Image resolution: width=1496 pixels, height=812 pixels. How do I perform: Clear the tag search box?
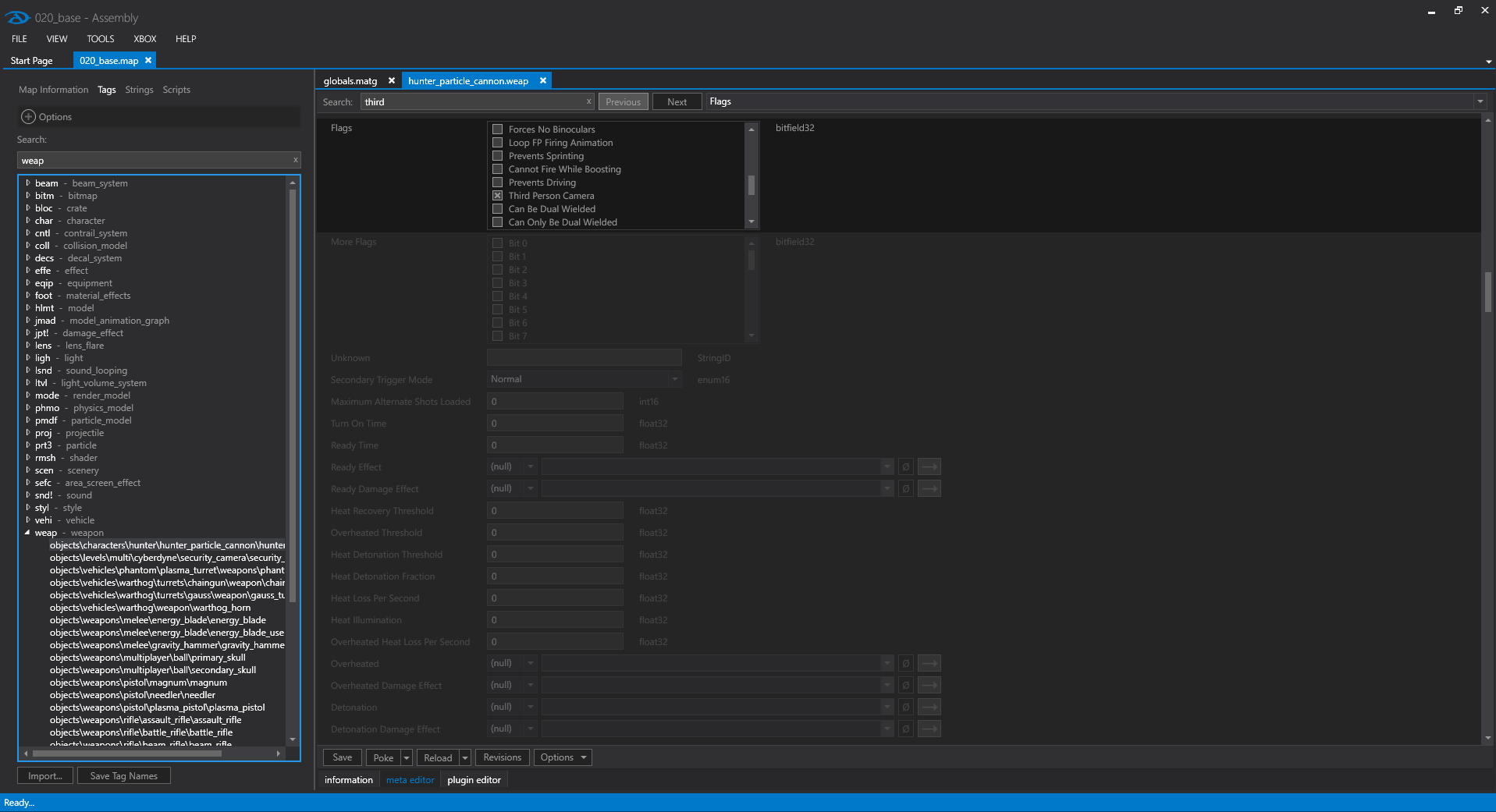tap(296, 160)
